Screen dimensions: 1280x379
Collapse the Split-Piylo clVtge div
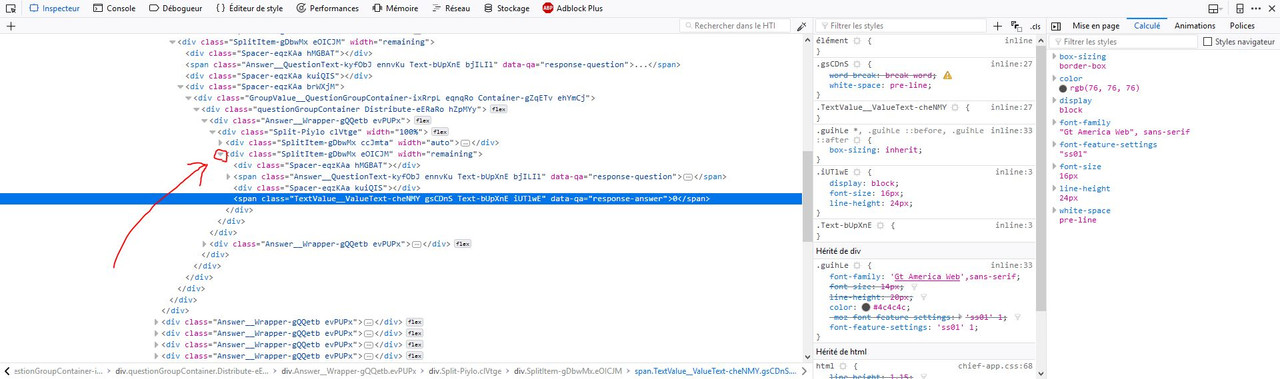pos(212,131)
